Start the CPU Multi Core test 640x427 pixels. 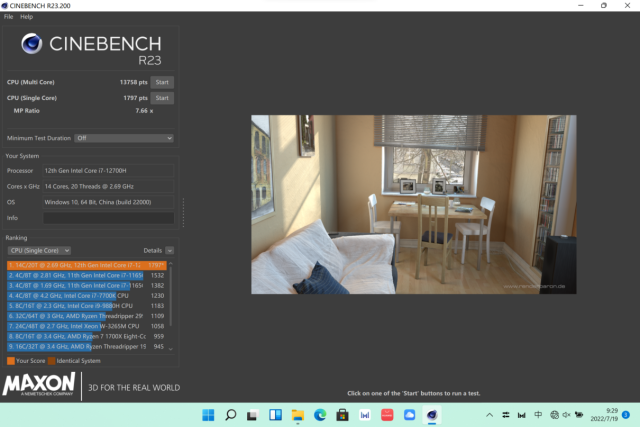coord(162,82)
